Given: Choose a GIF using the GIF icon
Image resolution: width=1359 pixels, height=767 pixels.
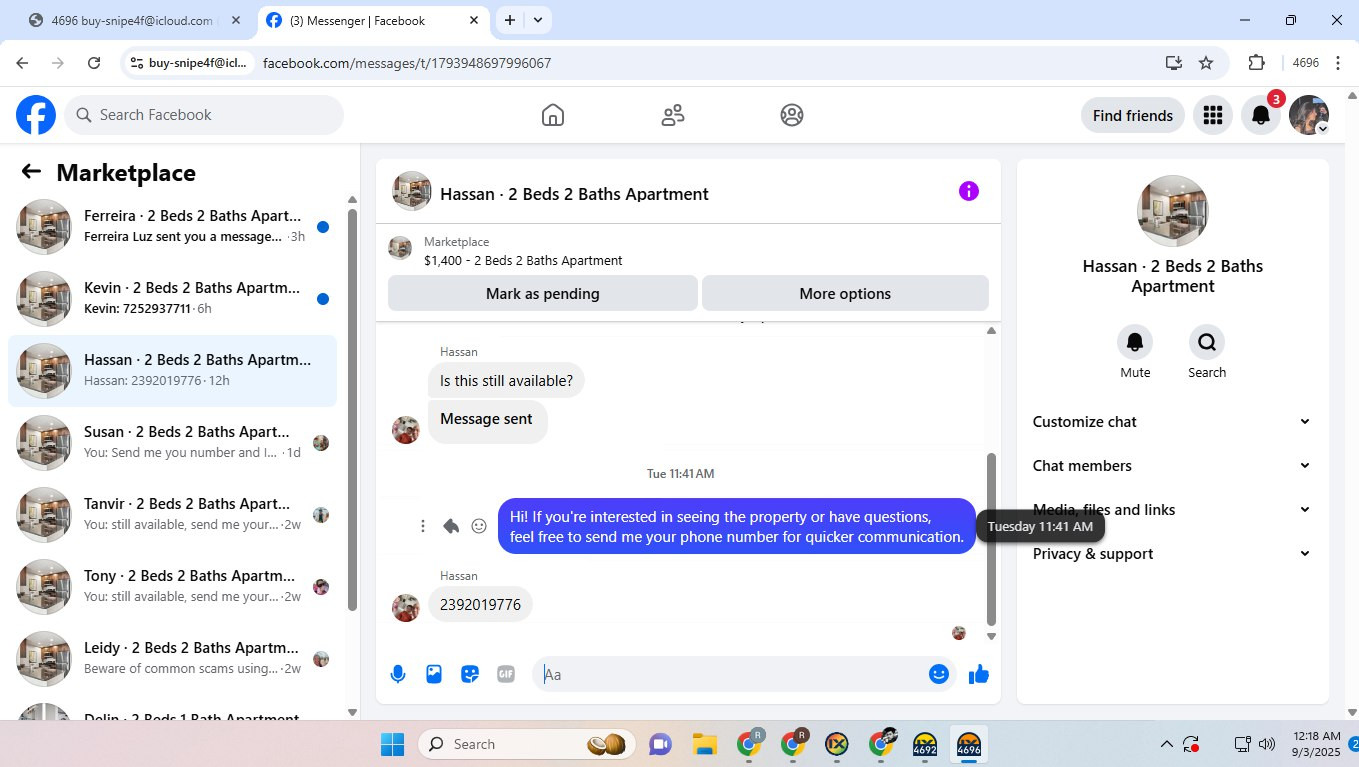Looking at the screenshot, I should (506, 674).
